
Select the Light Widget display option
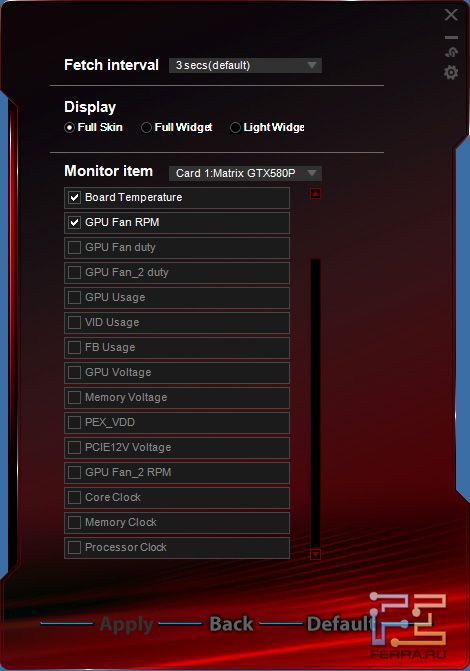point(235,128)
